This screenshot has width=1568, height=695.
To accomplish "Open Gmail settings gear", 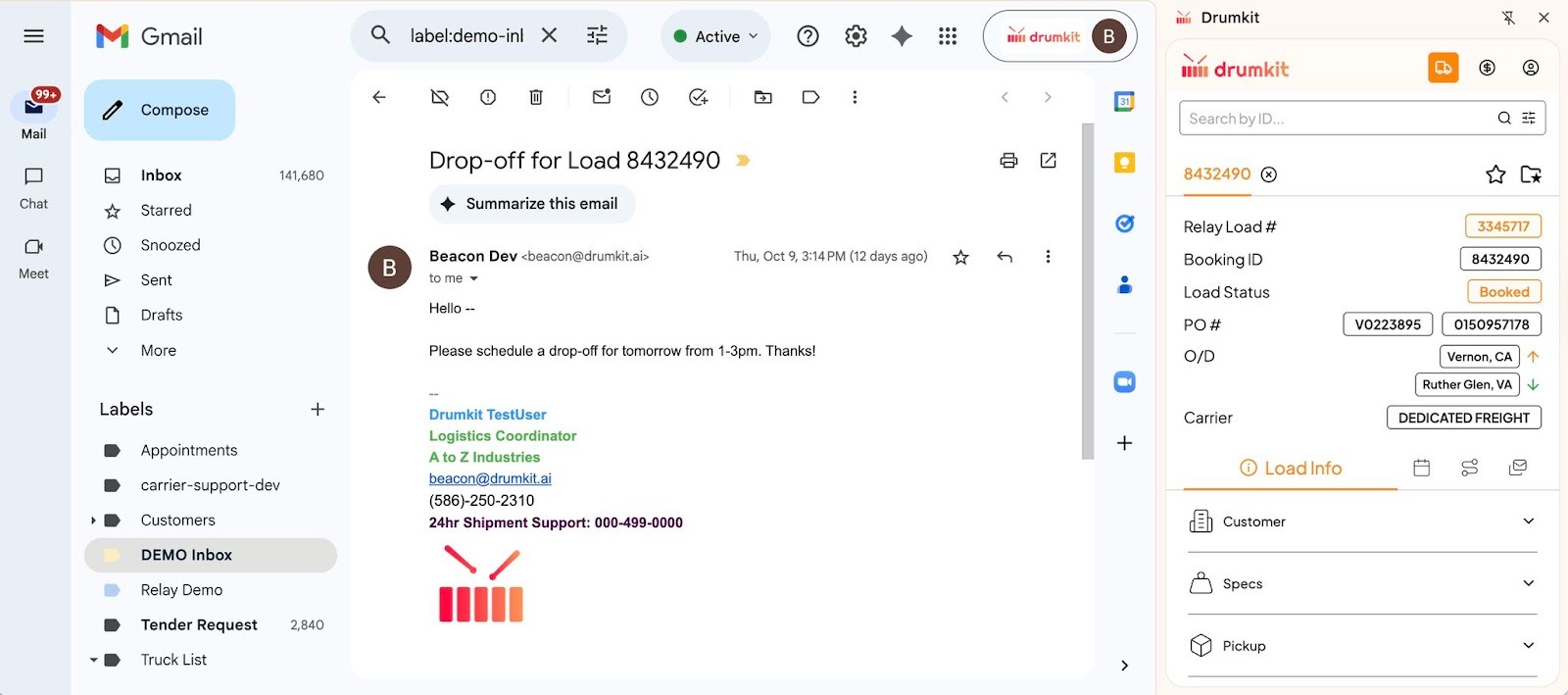I will click(x=856, y=36).
